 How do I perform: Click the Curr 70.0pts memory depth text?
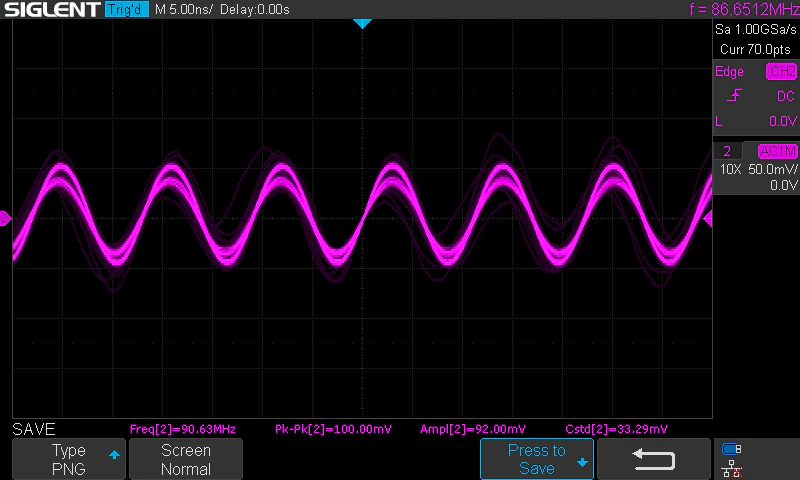(x=755, y=49)
